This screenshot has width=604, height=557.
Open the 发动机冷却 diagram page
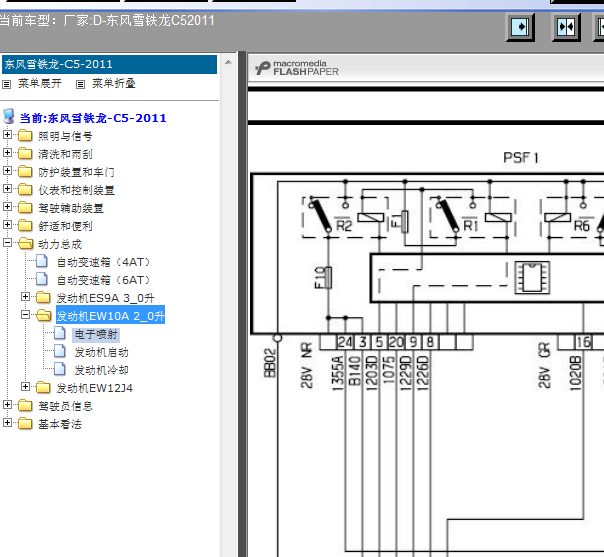[x=101, y=370]
